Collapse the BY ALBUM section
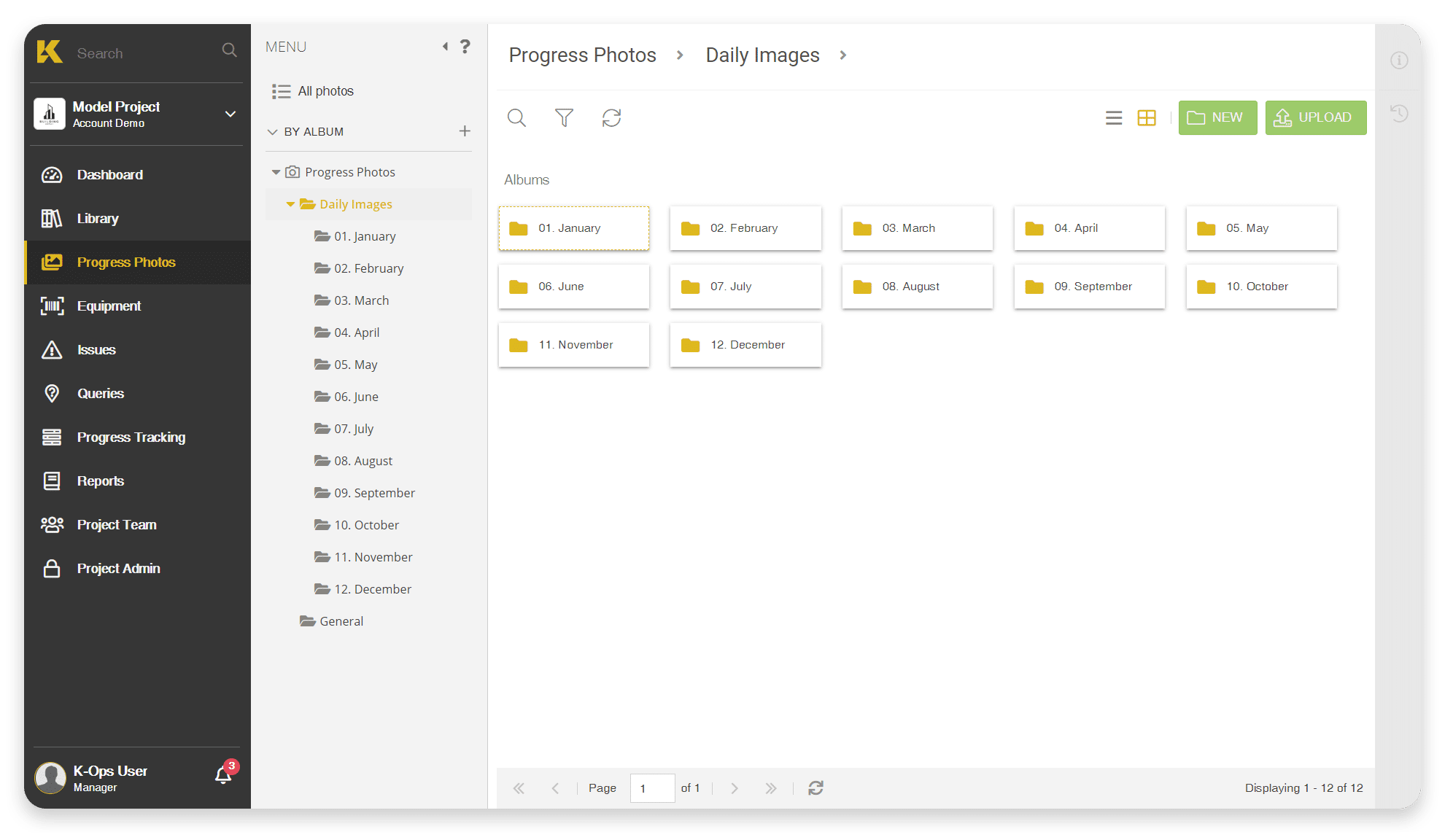1453x840 pixels. pos(272,132)
